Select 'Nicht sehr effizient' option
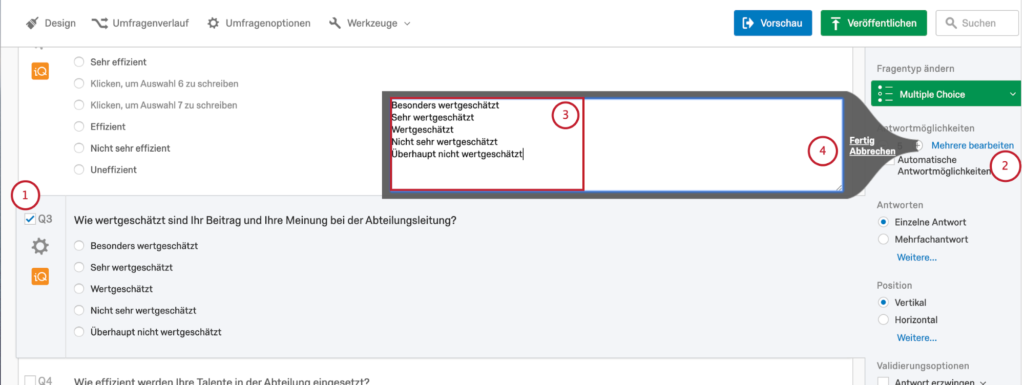The image size is (1024, 385). tap(79, 148)
